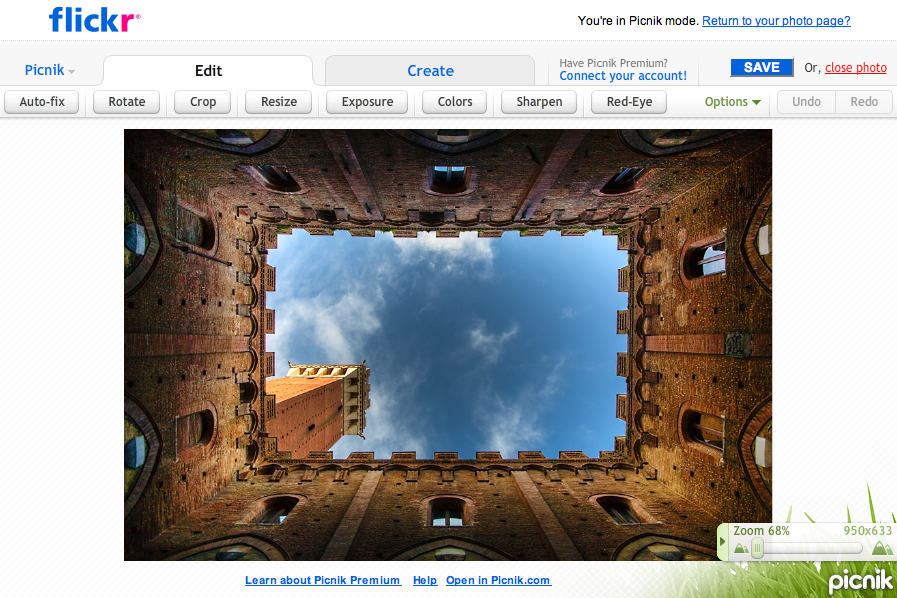Follow the close photo link
Screen dimensions: 897x598
(x=855, y=68)
